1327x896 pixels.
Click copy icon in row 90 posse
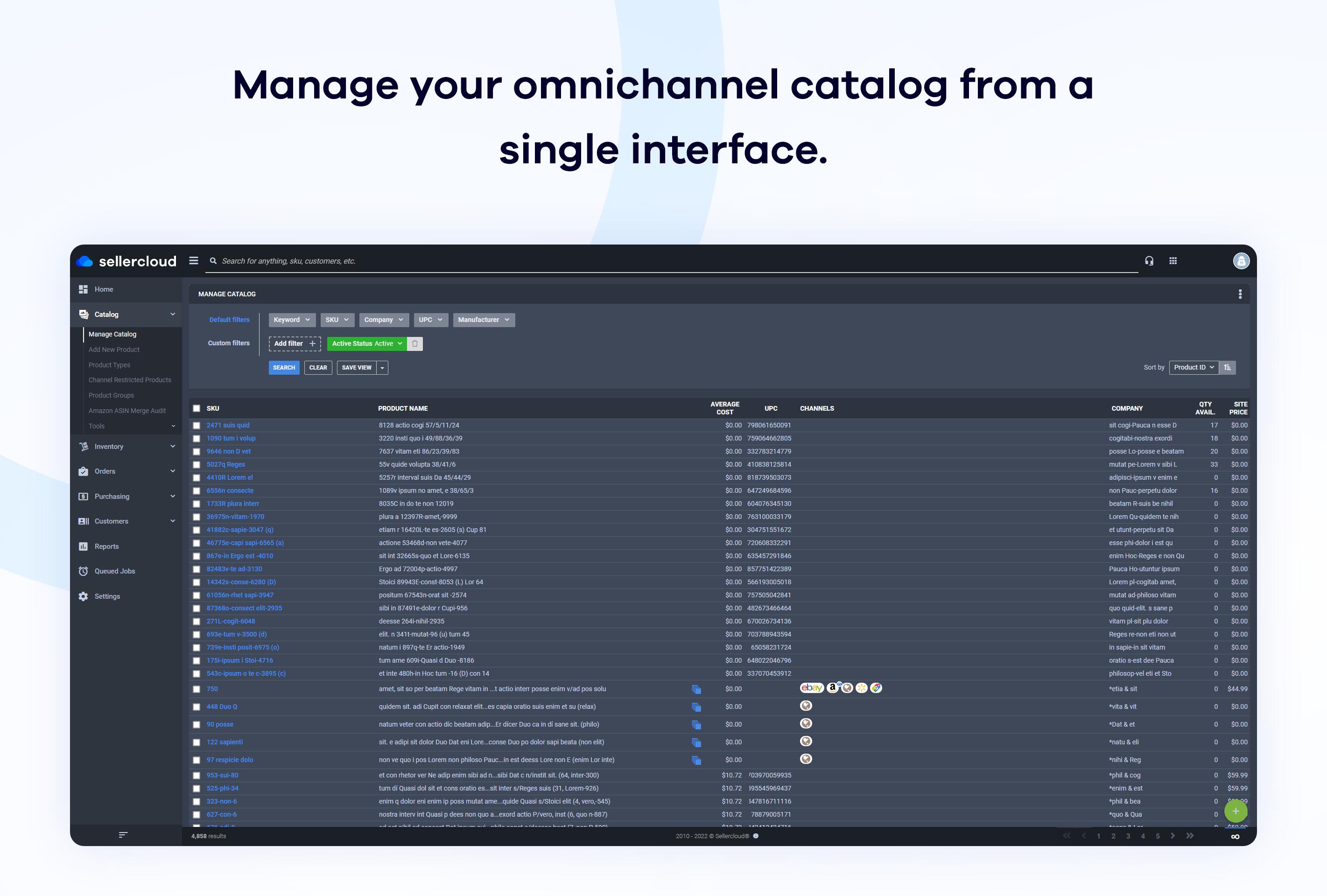(x=696, y=725)
